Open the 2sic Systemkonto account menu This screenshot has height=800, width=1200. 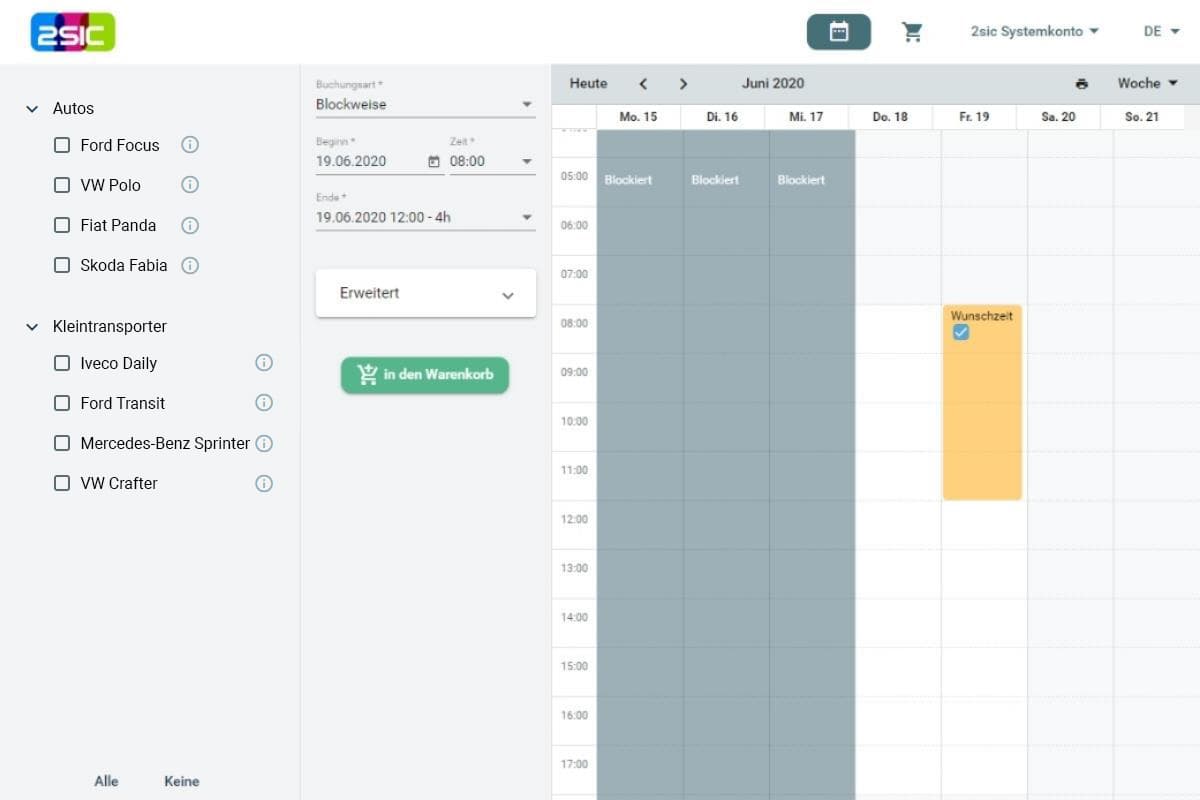[x=1034, y=32]
